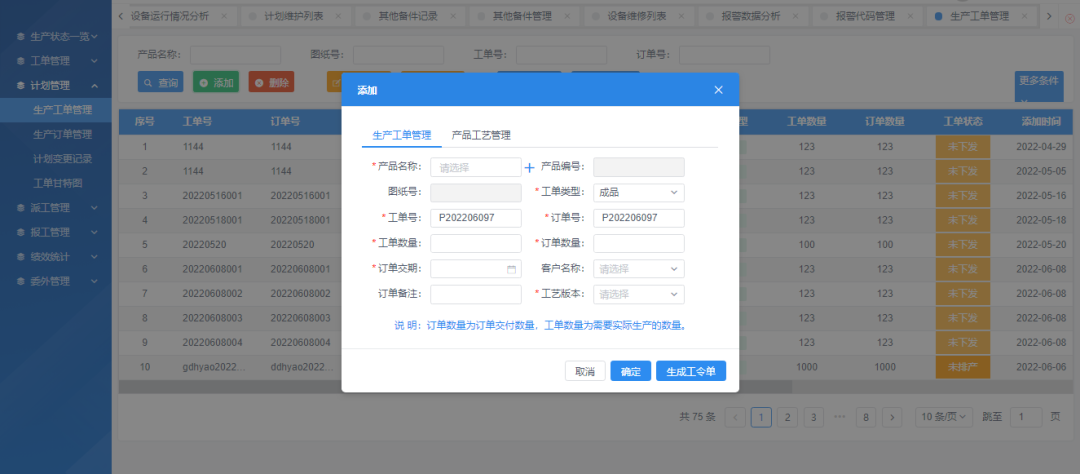Open the 工艺版本 dropdown
This screenshot has height=474, width=1080.
[x=638, y=294]
